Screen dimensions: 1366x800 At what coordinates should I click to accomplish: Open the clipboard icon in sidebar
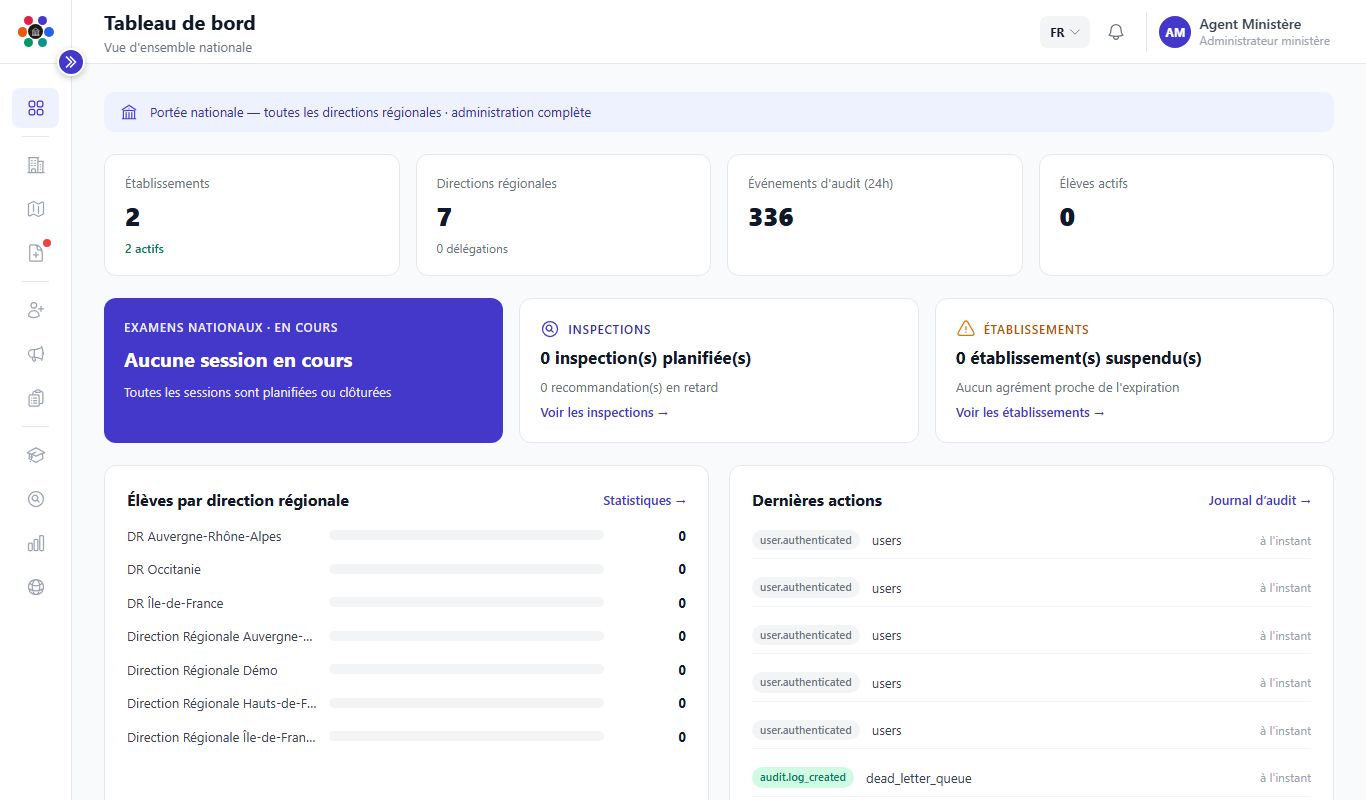pos(36,399)
